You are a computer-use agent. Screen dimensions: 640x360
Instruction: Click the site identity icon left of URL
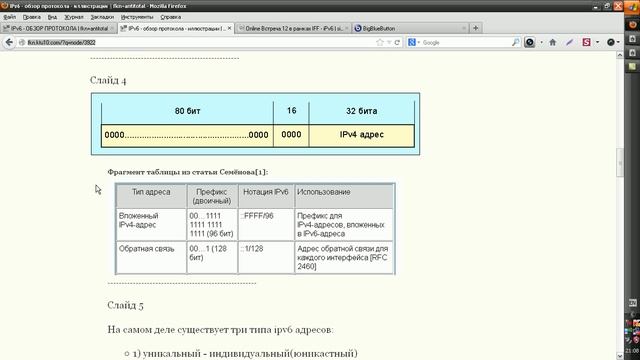coord(22,42)
